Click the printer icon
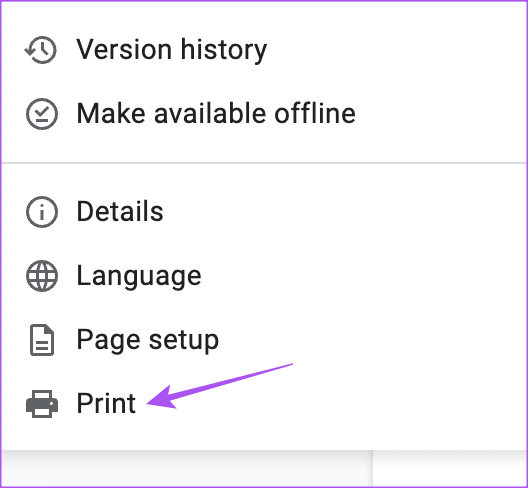The width and height of the screenshot is (528, 488). tap(42, 404)
